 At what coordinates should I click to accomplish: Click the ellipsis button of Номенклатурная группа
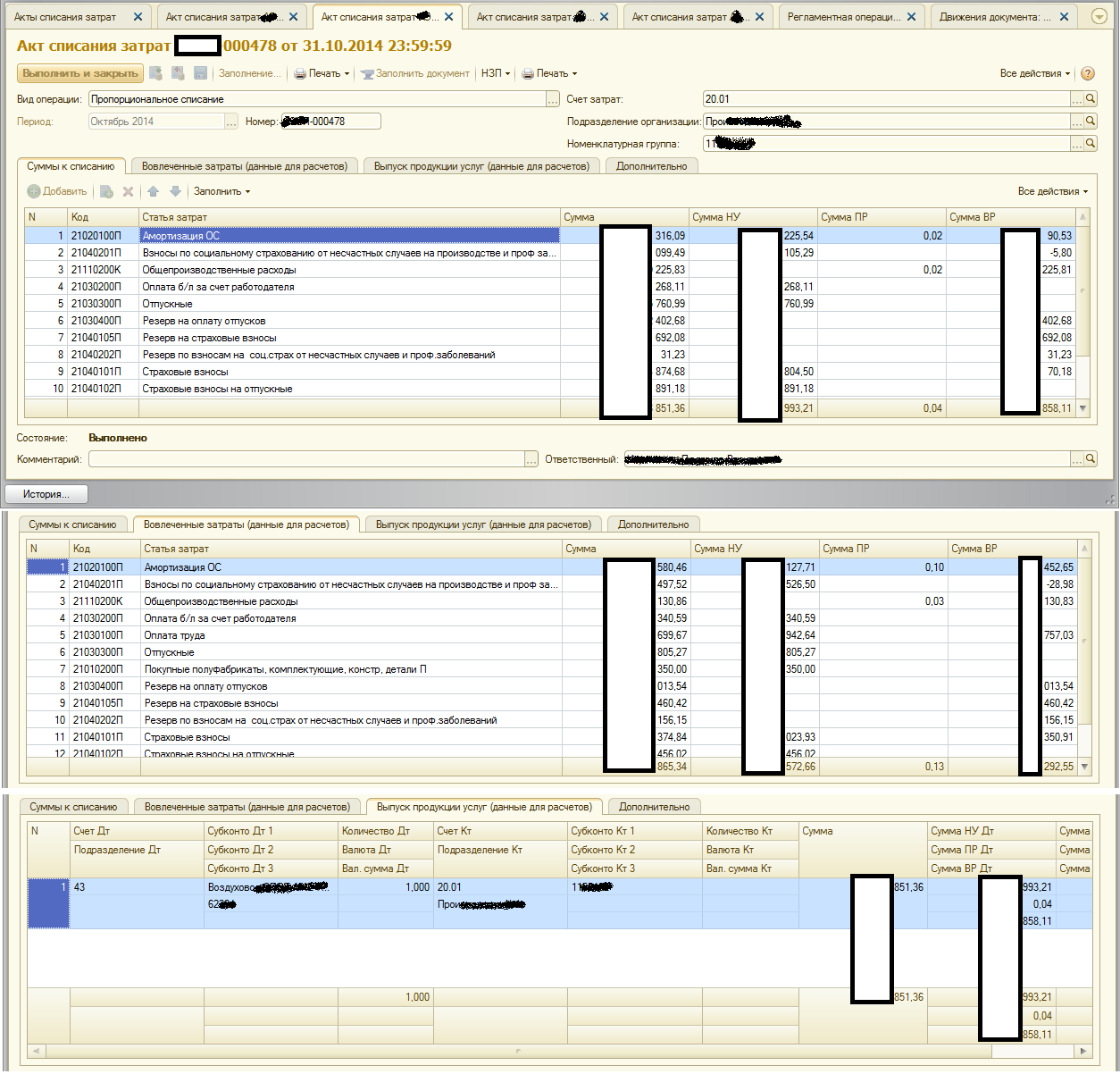[x=1077, y=144]
